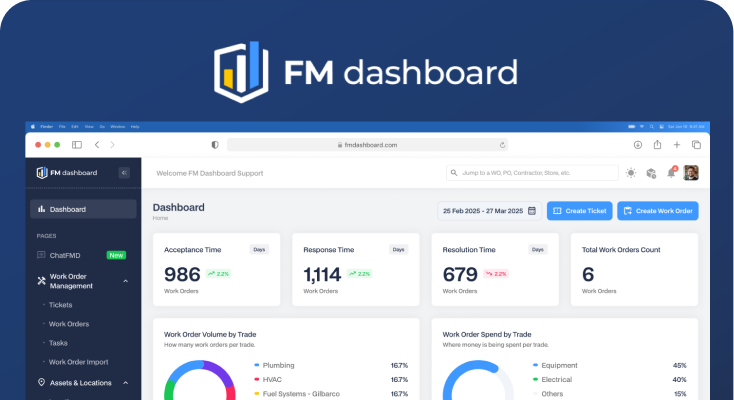The height and width of the screenshot is (400, 734).
Task: Click the Safari share icon
Action: pyautogui.click(x=657, y=144)
